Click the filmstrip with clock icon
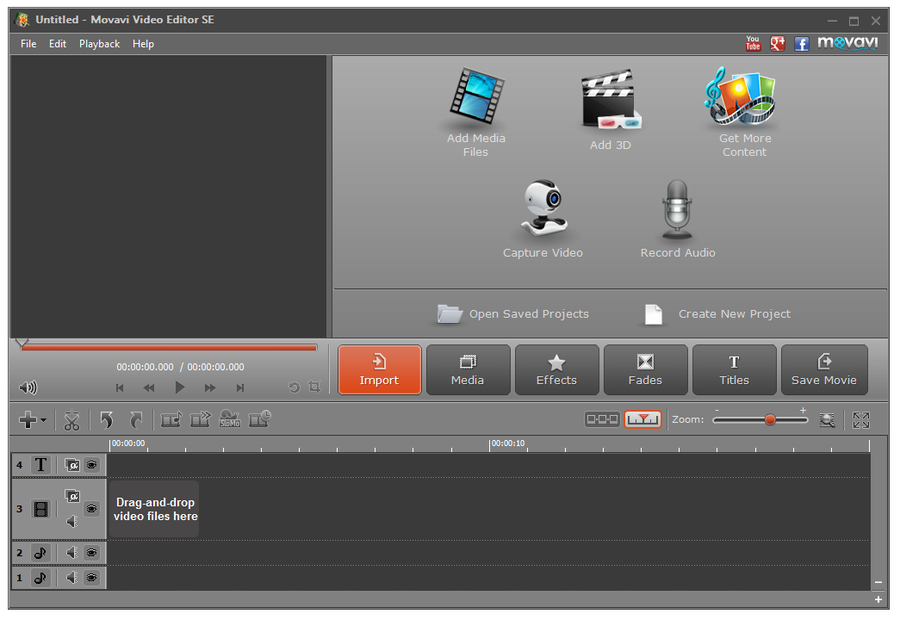Image resolution: width=900 pixels, height=620 pixels. [259, 419]
